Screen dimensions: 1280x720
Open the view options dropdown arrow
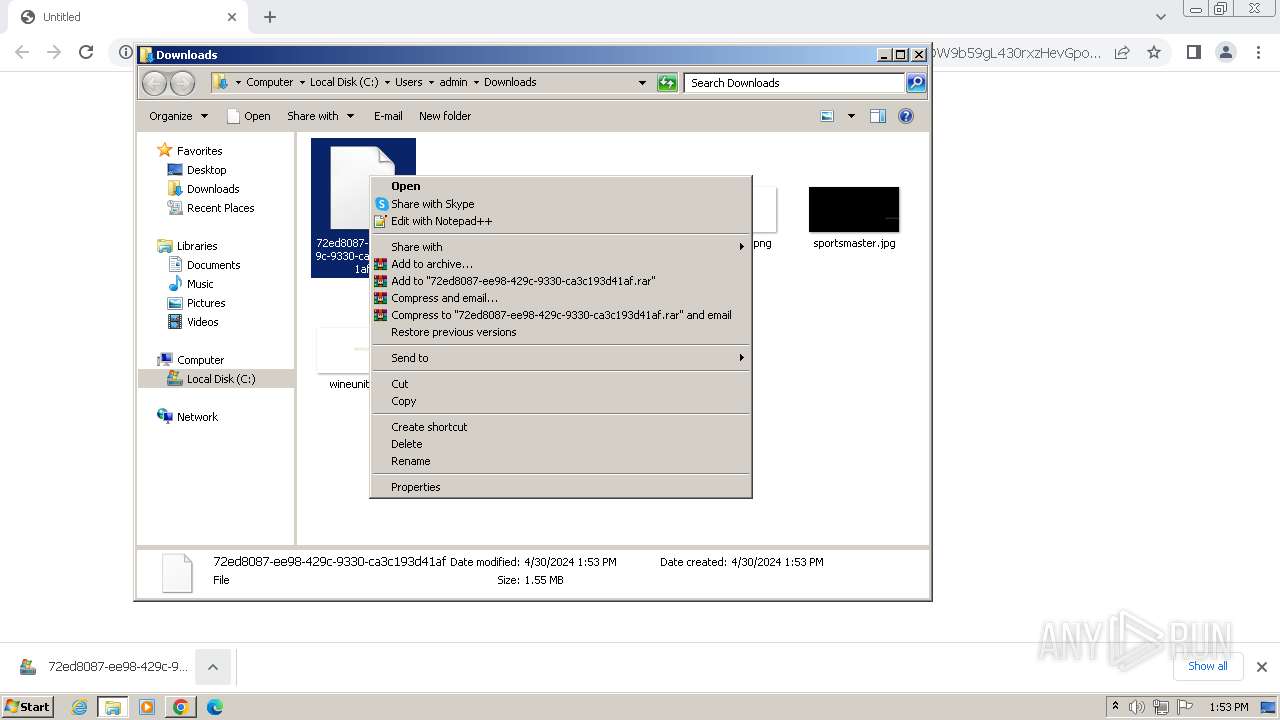pos(851,116)
